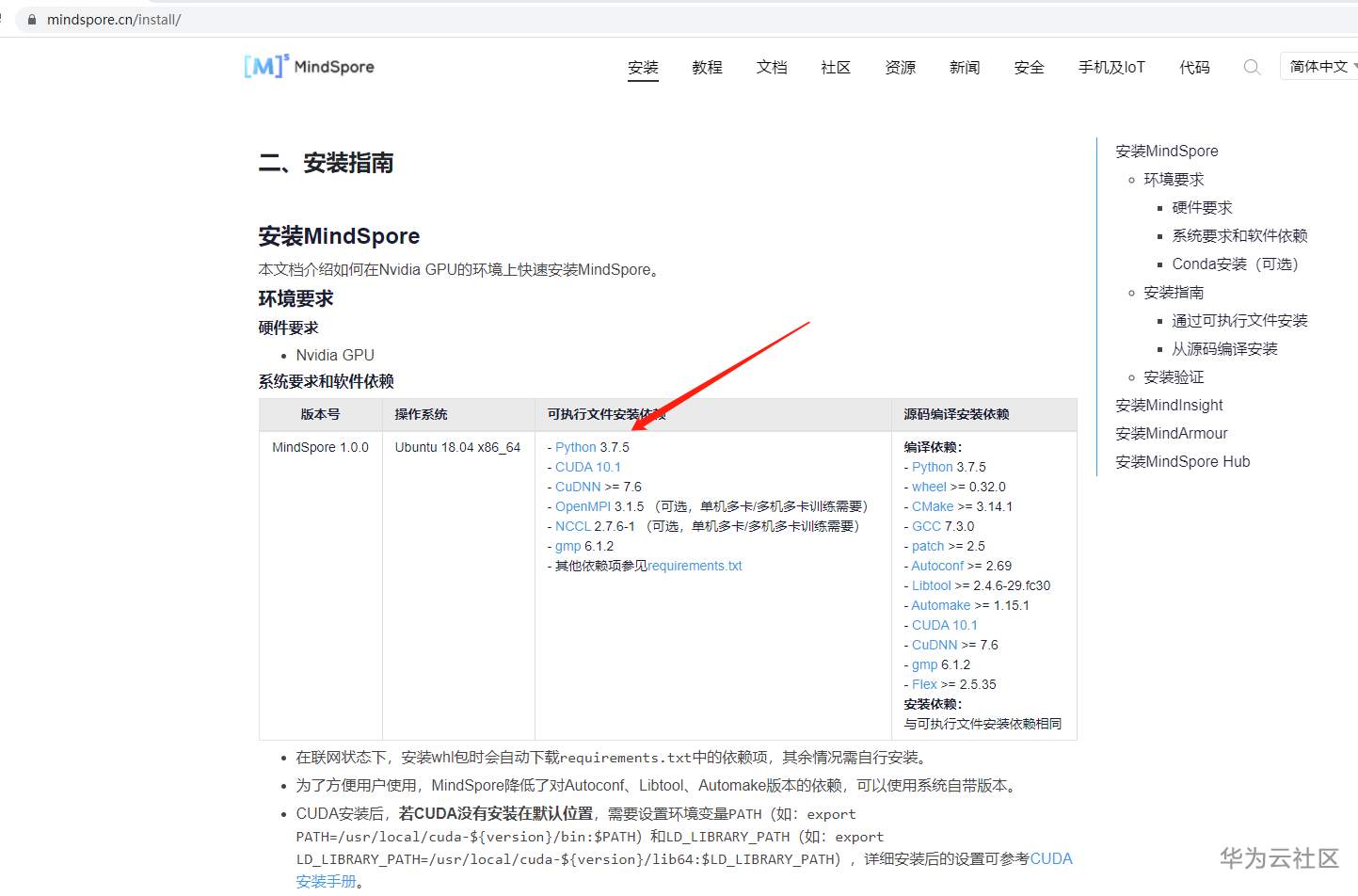Open 安装MindInsight in the sidebar

click(1169, 405)
